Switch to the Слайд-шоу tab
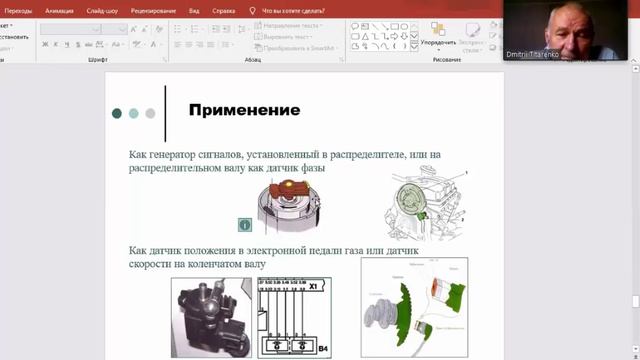This screenshot has width=640, height=360. [x=102, y=11]
